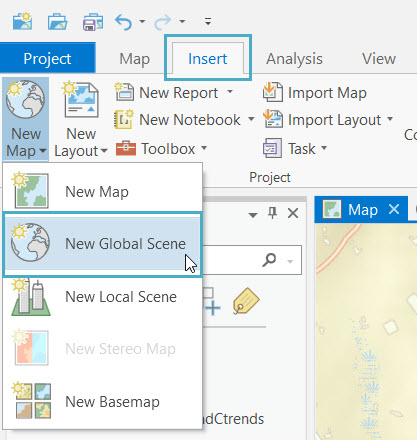Viewport: 417px width, 440px height.
Task: Open the Project tab
Action: [47, 59]
